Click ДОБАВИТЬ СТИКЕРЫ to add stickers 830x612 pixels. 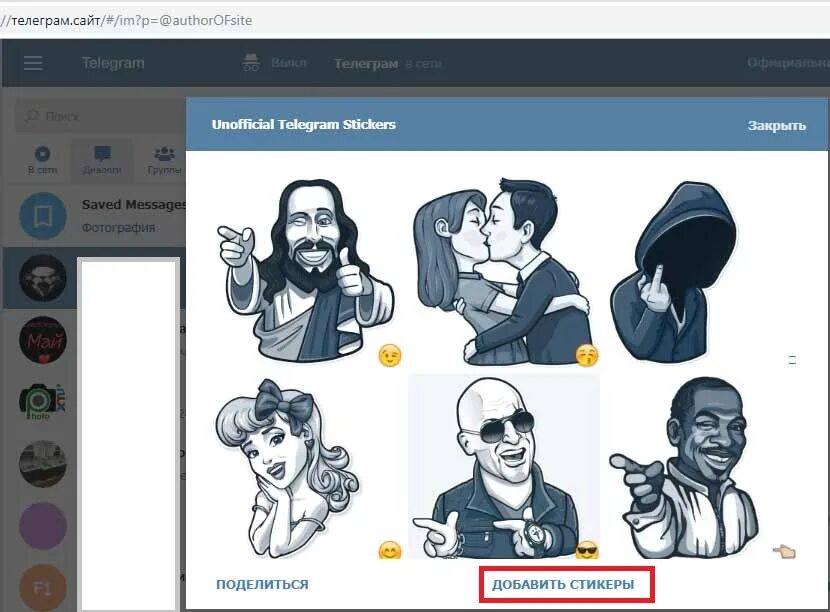(563, 584)
